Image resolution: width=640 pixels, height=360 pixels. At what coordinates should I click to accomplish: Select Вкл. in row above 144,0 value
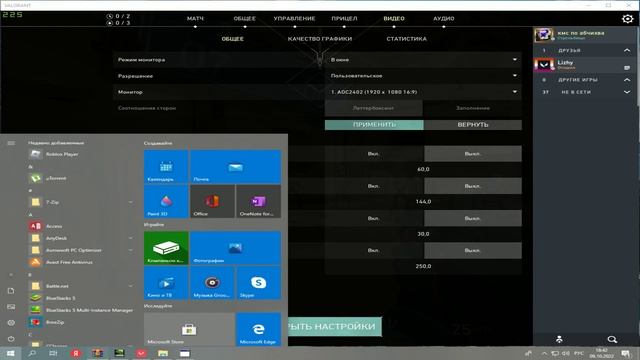(373, 186)
